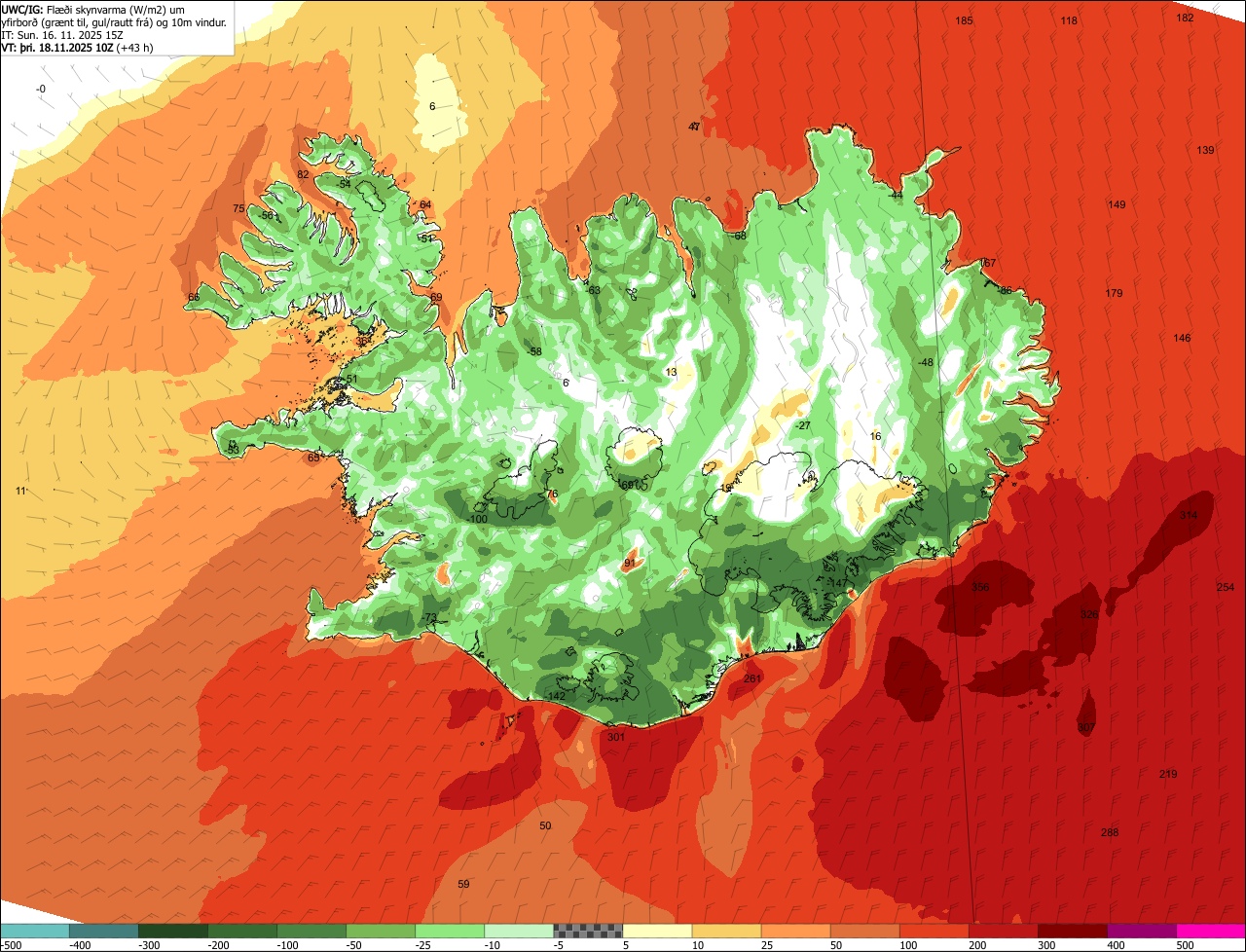The image size is (1246, 952).
Task: Click the -100 to -50 legend swatch
Action: [x=311, y=931]
